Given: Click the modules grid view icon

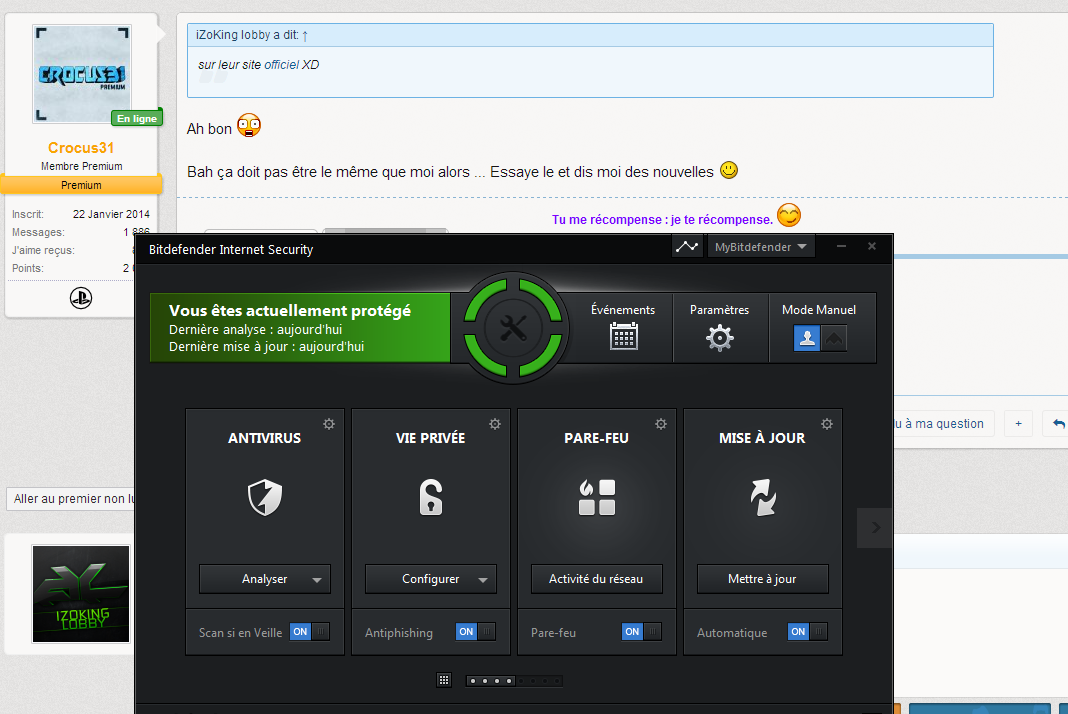Looking at the screenshot, I should pos(443,680).
